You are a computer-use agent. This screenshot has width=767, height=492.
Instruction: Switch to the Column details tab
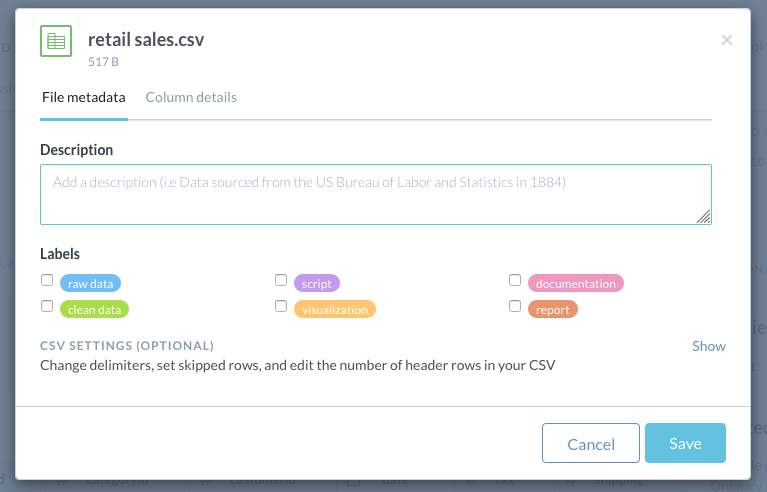[x=191, y=97]
